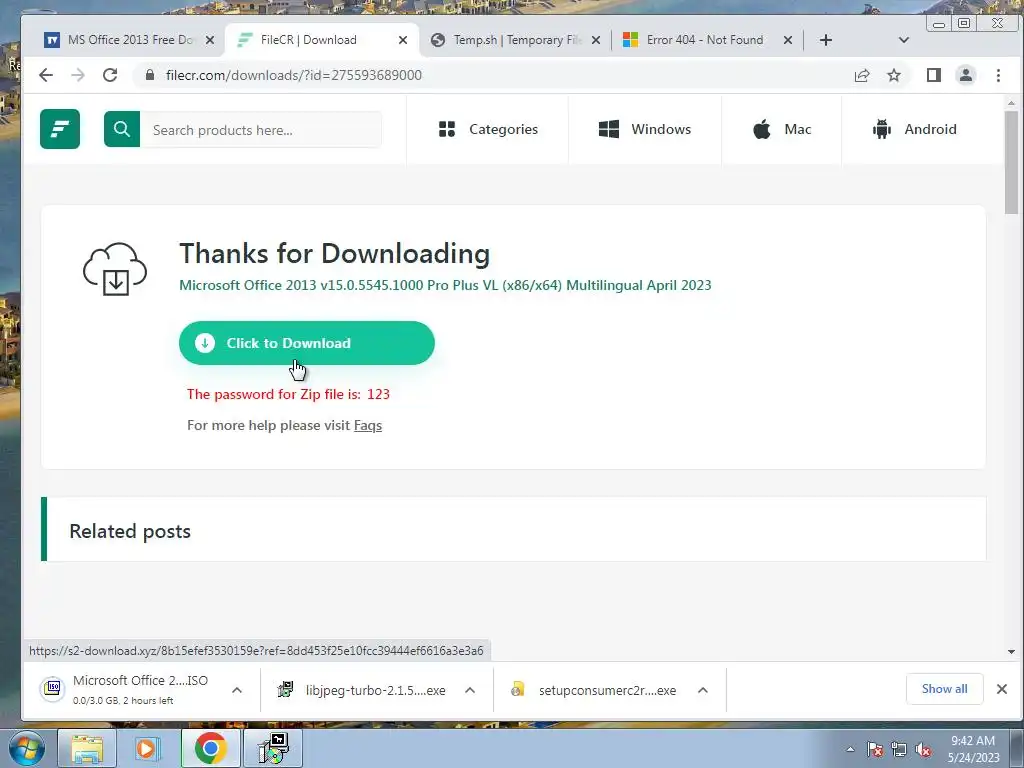The image size is (1024, 768).
Task: Click the share page icon in address bar
Action: (x=862, y=75)
